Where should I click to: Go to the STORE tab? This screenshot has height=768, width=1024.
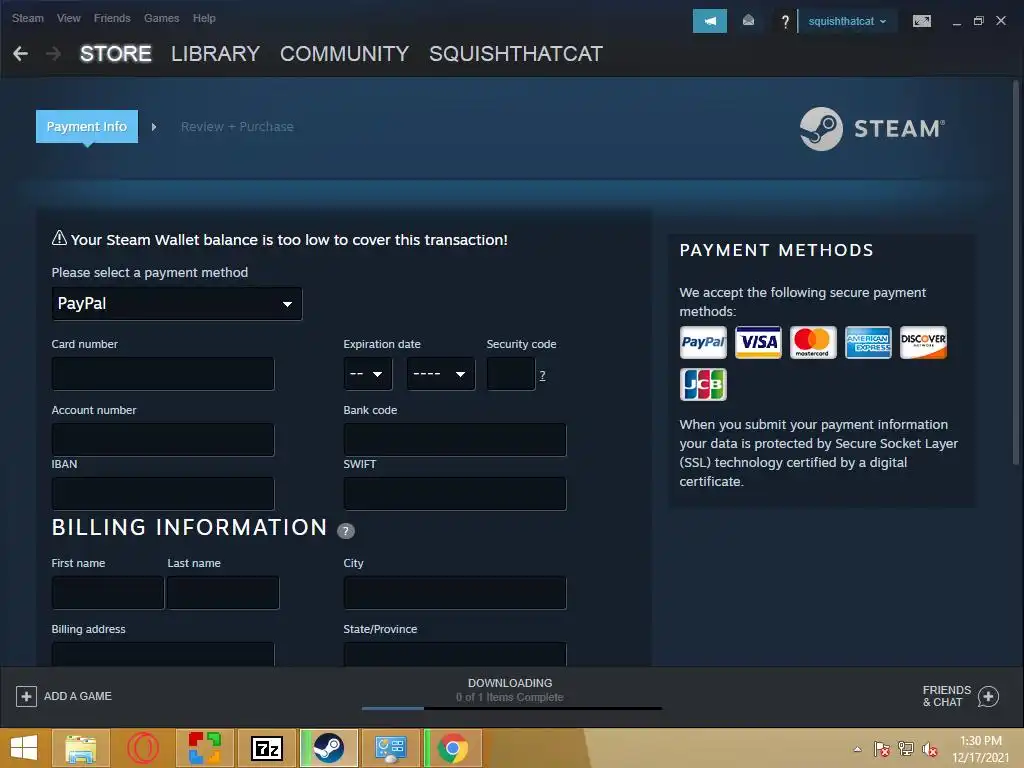coord(116,54)
